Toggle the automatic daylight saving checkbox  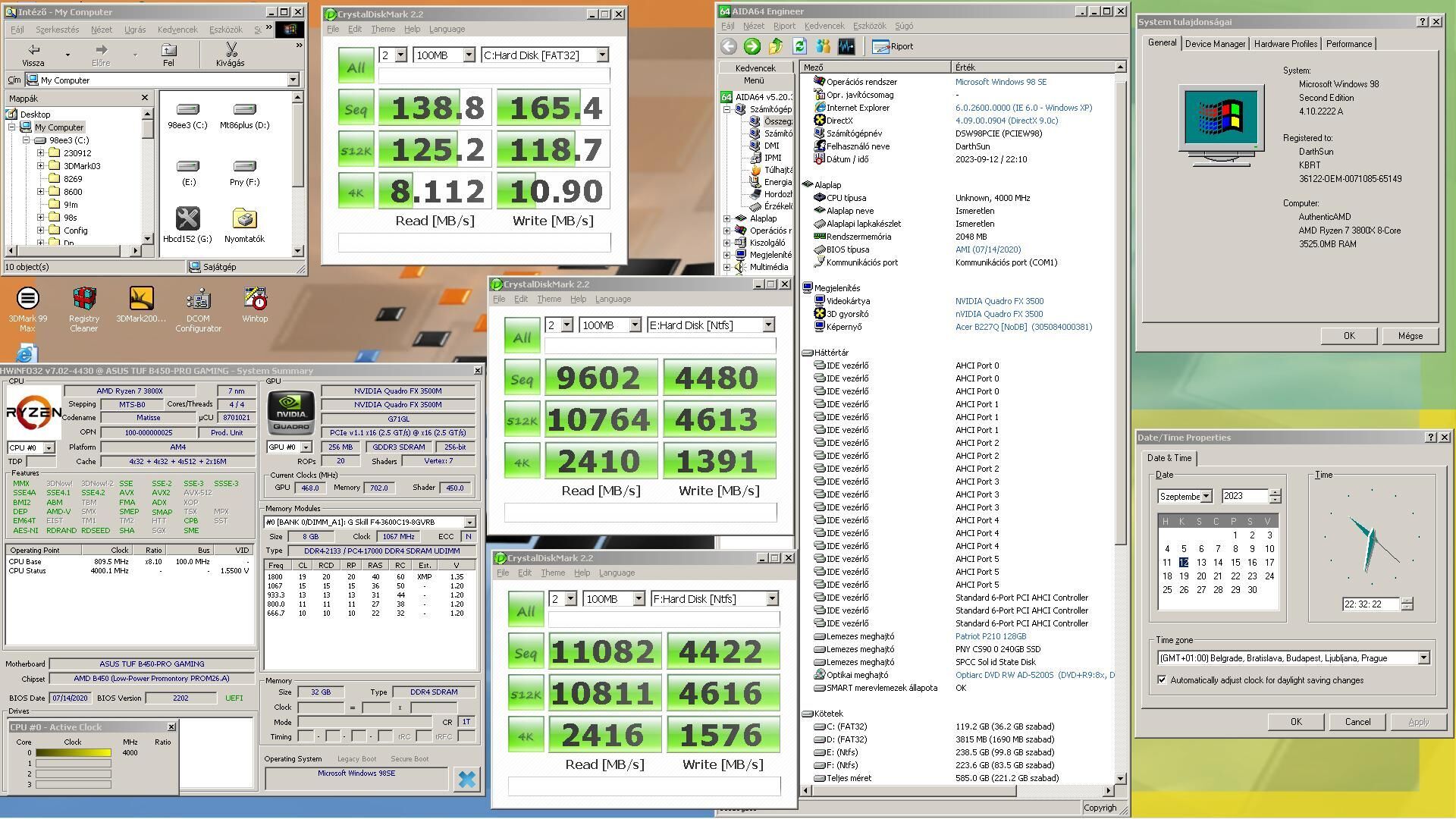click(x=1162, y=680)
